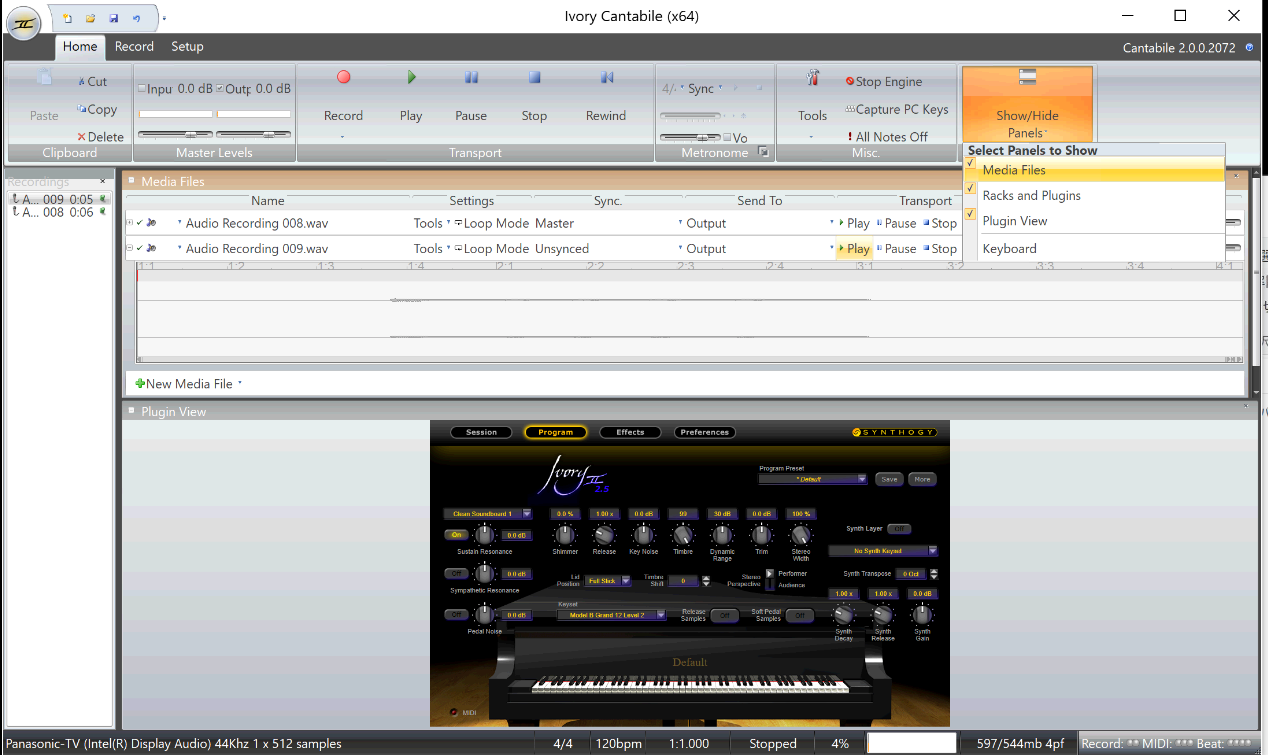Play Audio Recording 009.wav from its row
This screenshot has width=1268, height=755.
pos(853,249)
